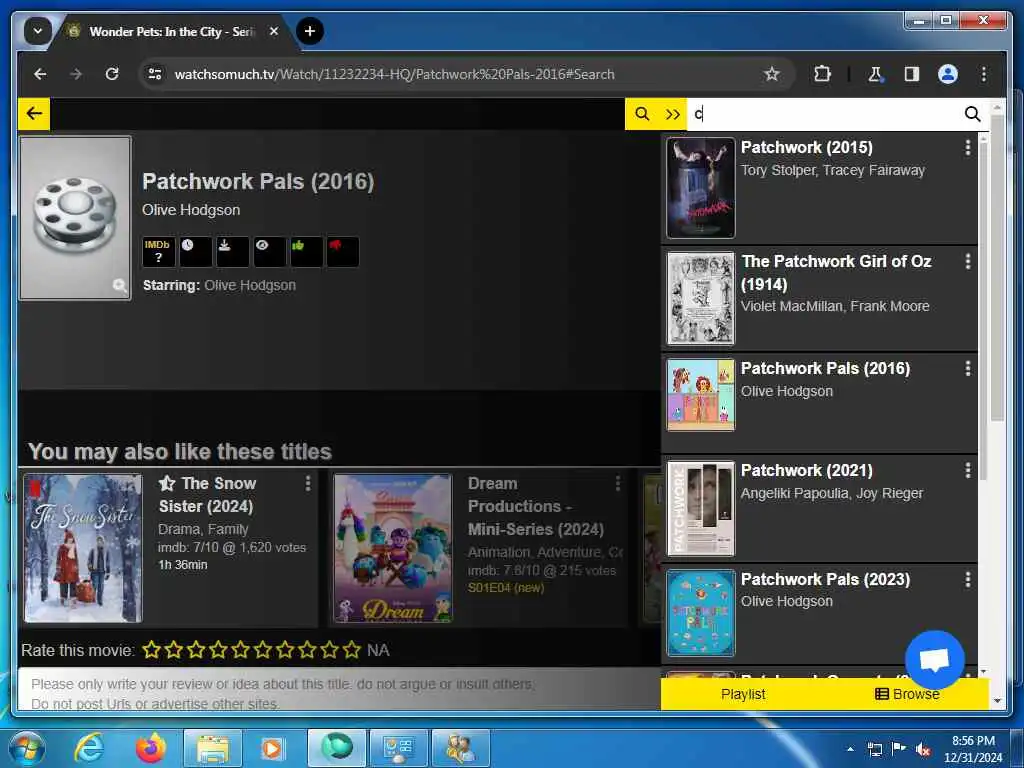This screenshot has width=1024, height=768.
Task: Submit the search with the right-hand magnifier
Action: (972, 114)
